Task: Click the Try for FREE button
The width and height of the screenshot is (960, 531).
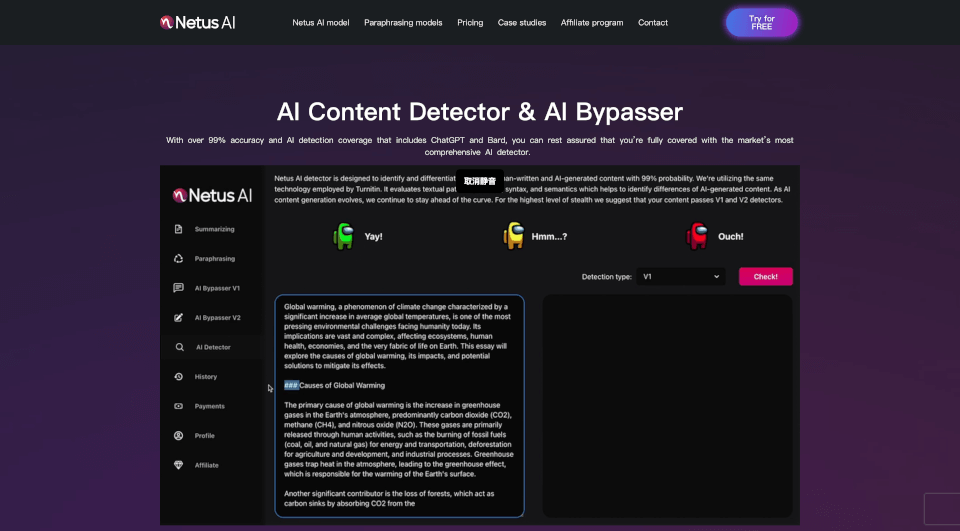Action: point(762,23)
